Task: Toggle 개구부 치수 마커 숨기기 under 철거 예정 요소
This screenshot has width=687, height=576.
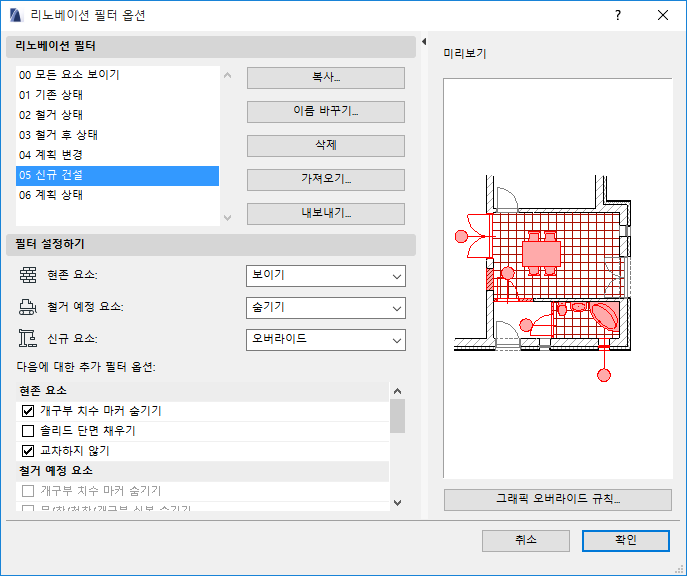Action: coord(28,491)
